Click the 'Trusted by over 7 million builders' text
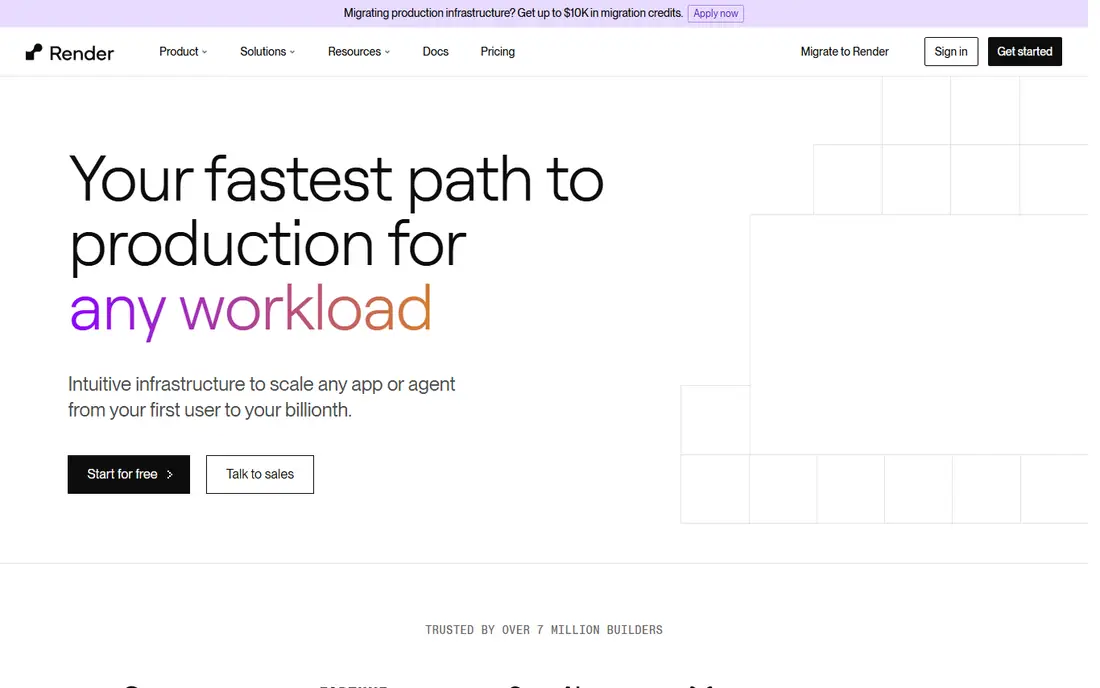 click(544, 630)
